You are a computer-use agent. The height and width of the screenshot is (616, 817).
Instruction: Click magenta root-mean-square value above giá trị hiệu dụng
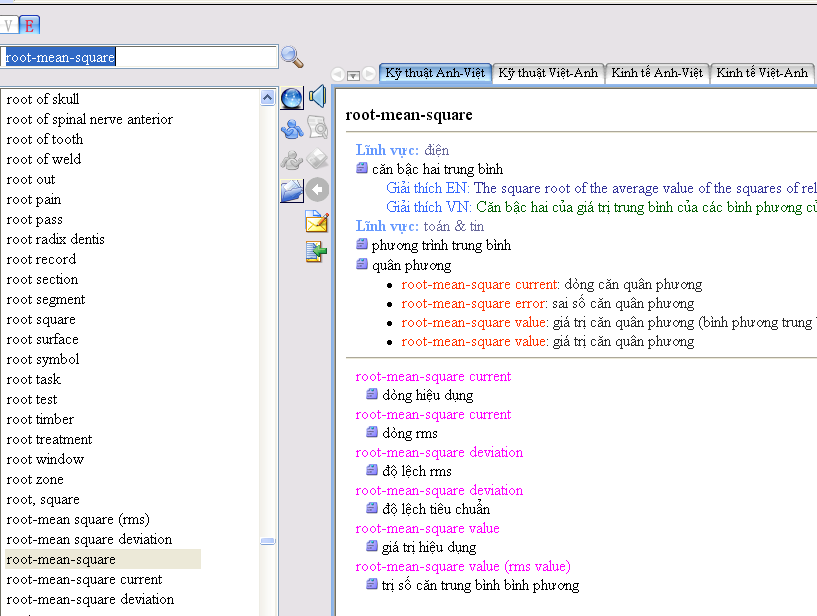[427, 529]
